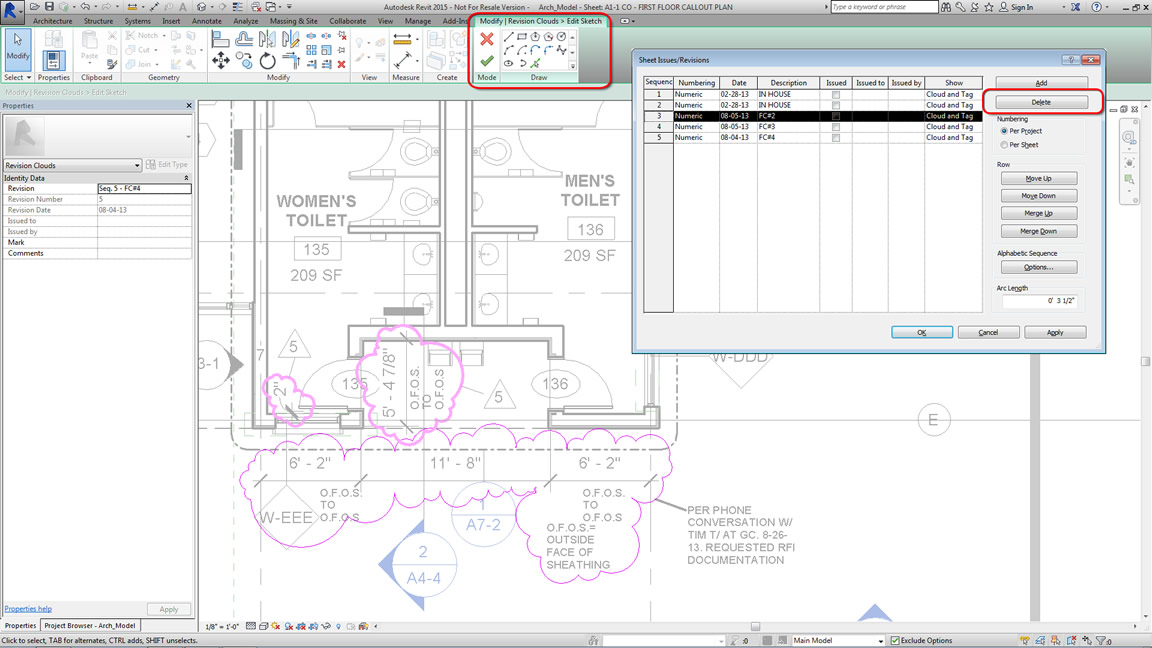Open Show dropdown for FC#4 row

[x=954, y=137]
